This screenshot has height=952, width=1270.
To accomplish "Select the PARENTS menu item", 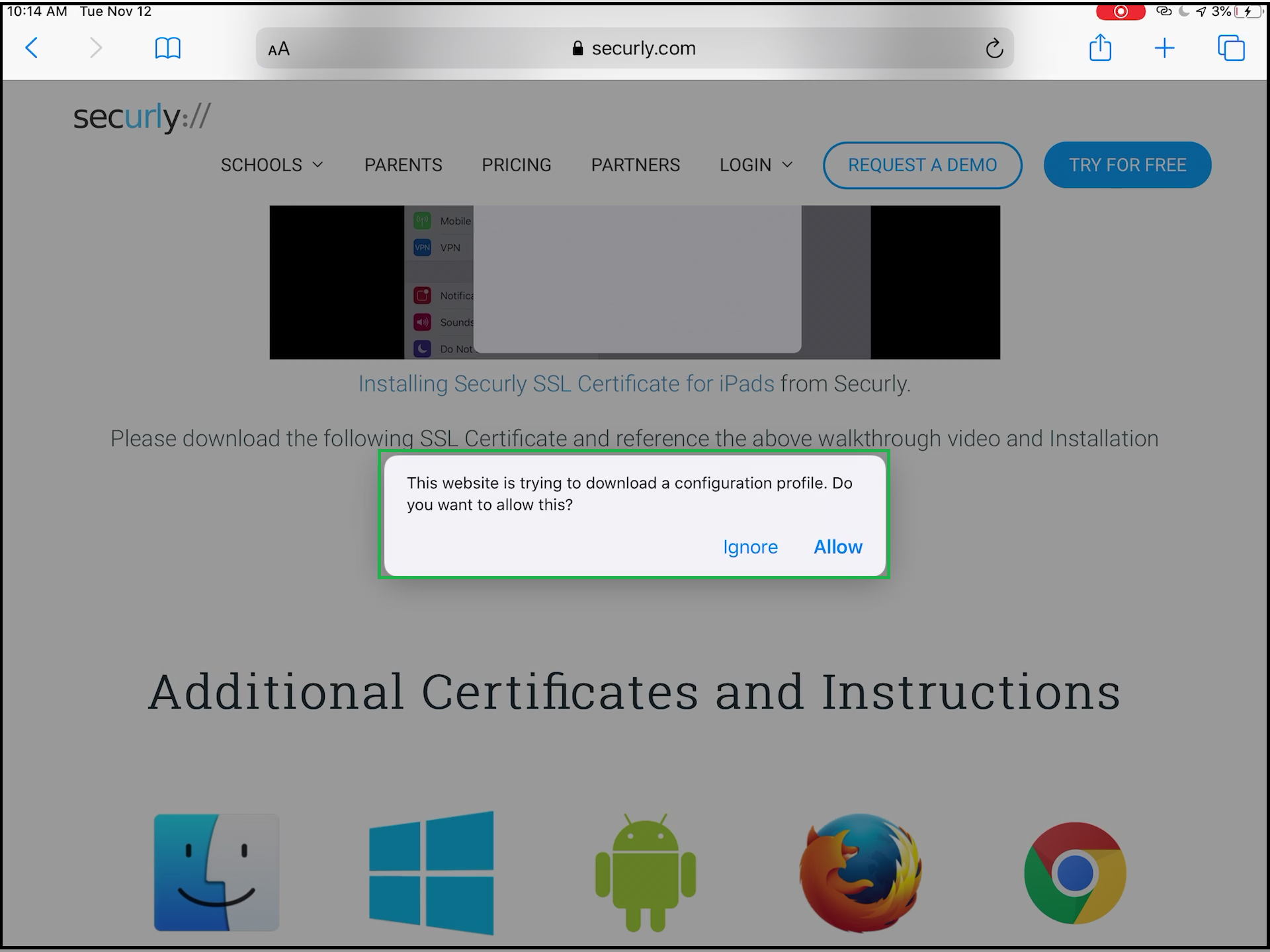I will (403, 164).
